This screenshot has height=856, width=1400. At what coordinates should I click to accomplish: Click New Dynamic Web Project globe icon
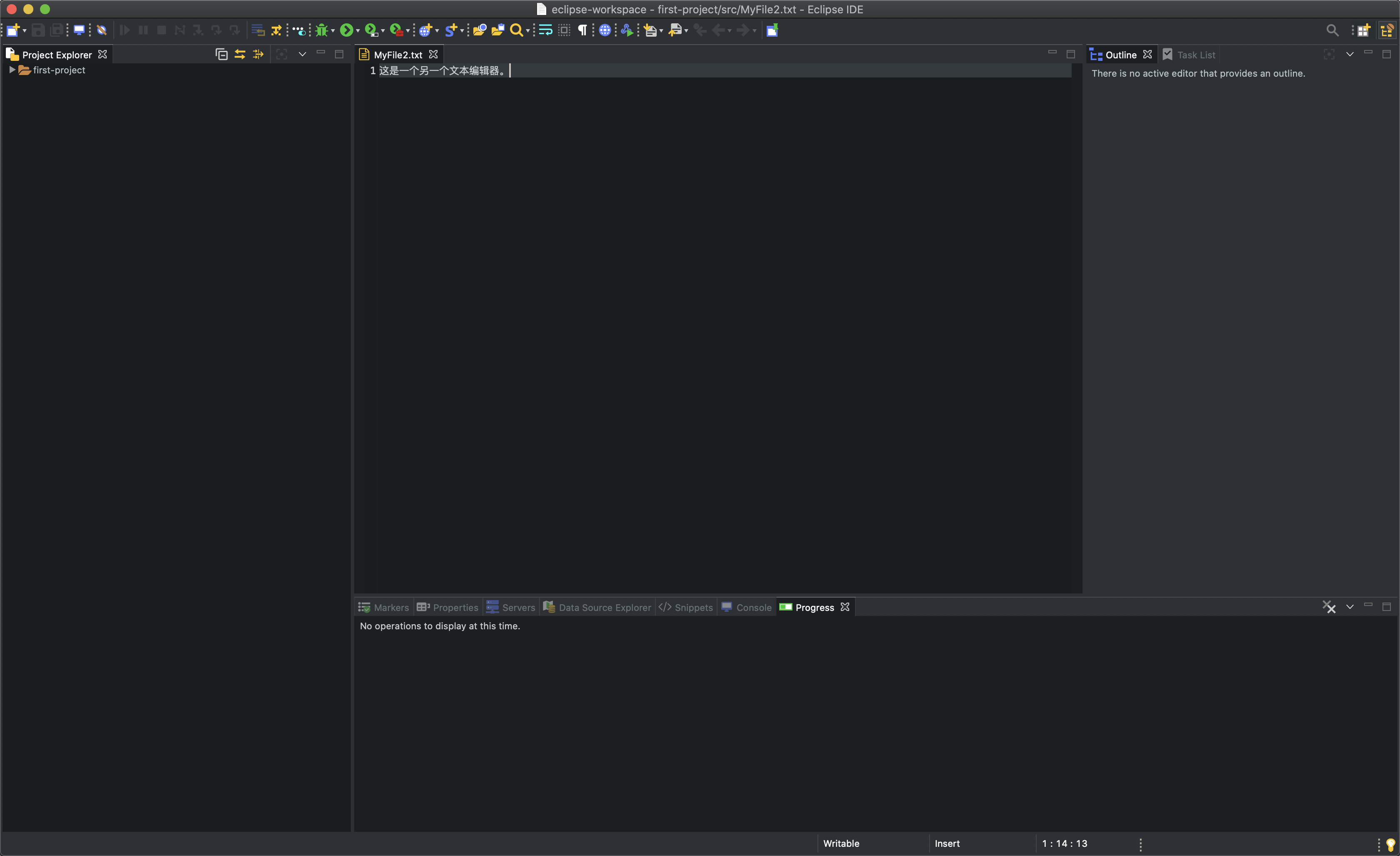pyautogui.click(x=425, y=30)
